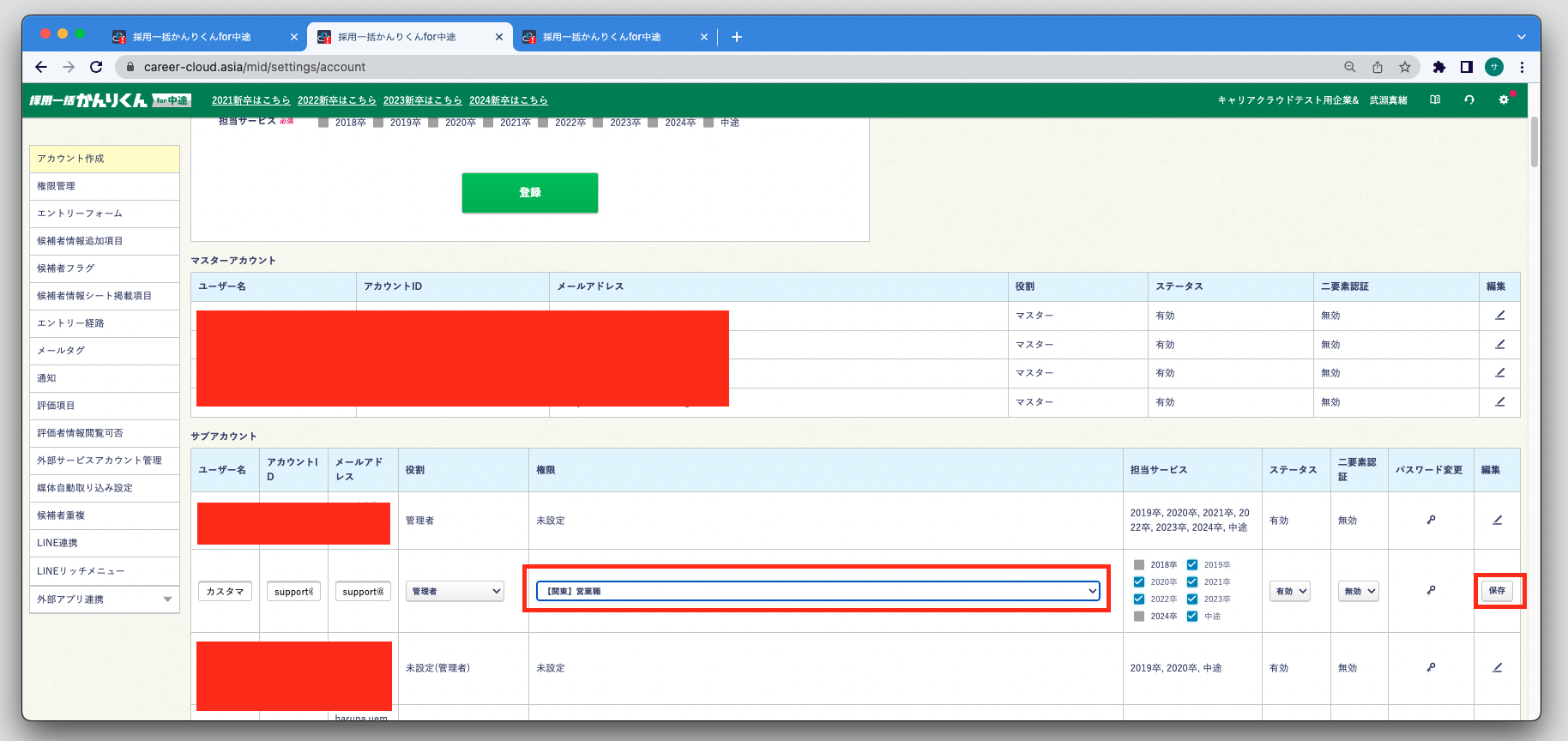Click the lock icon in the address bar
This screenshot has height=741, width=1568.
tap(130, 67)
